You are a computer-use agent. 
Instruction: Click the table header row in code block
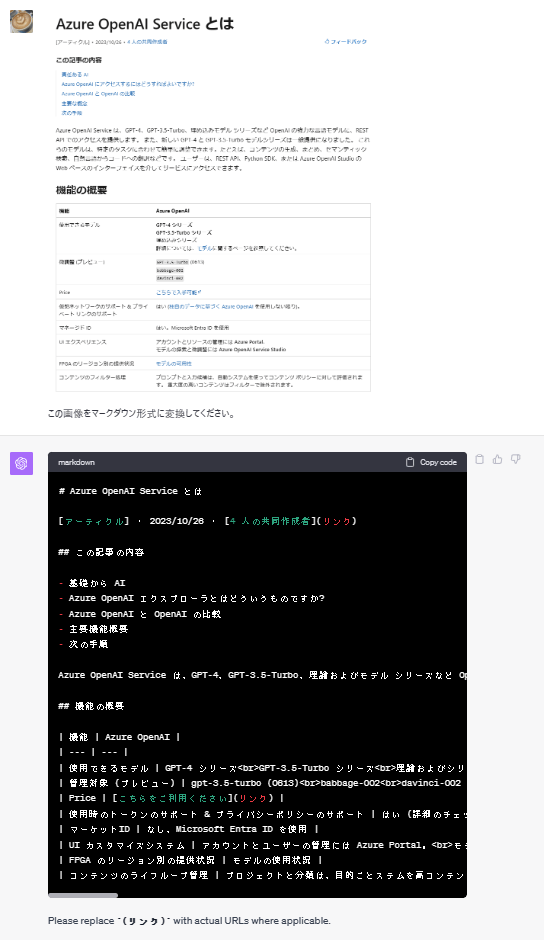point(119,737)
